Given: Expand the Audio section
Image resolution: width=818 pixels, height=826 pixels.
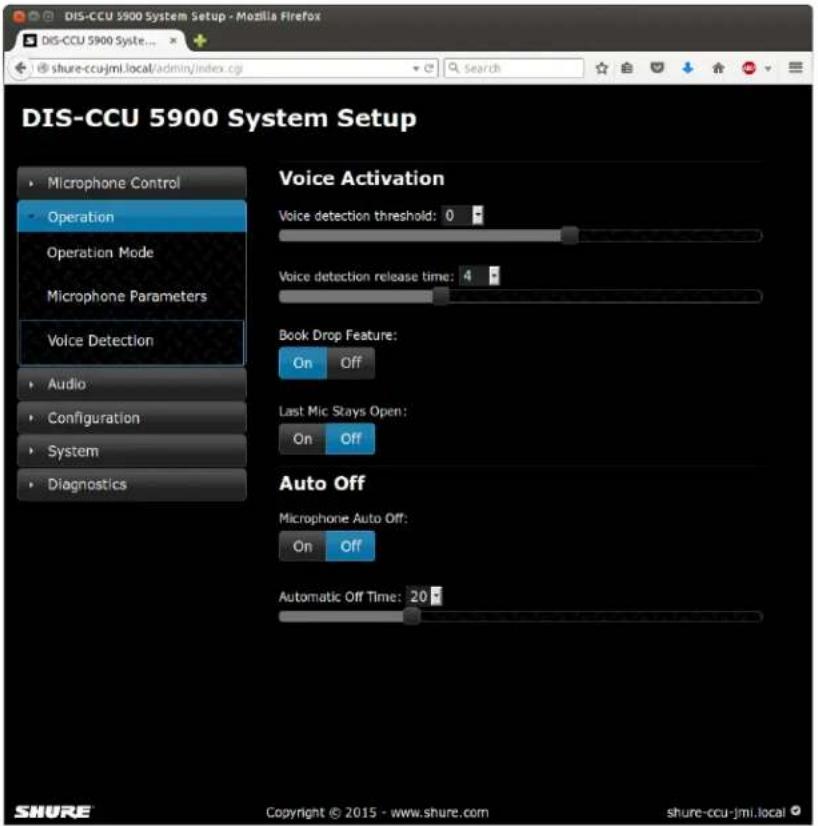Looking at the screenshot, I should pos(132,384).
